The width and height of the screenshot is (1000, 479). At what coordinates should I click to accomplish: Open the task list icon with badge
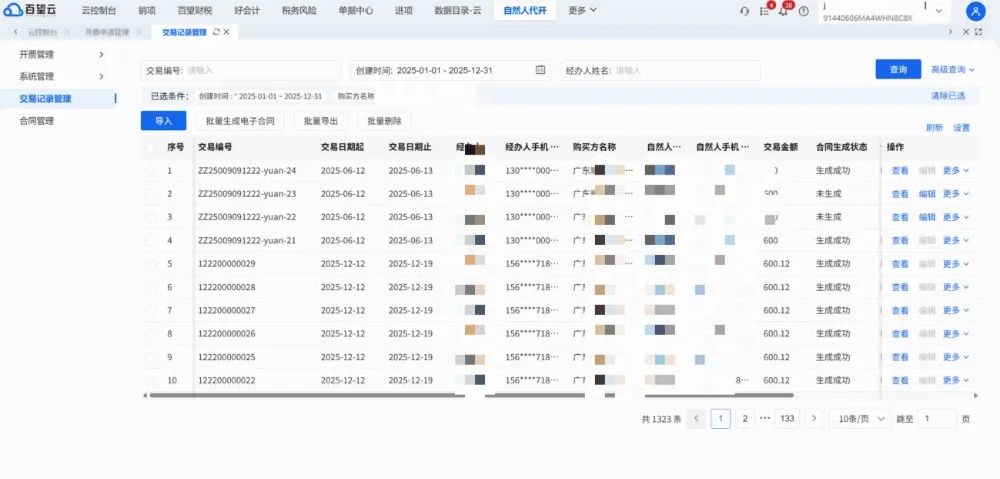[764, 11]
